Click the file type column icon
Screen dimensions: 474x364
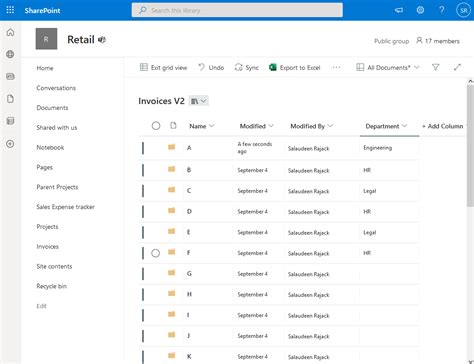[173, 126]
